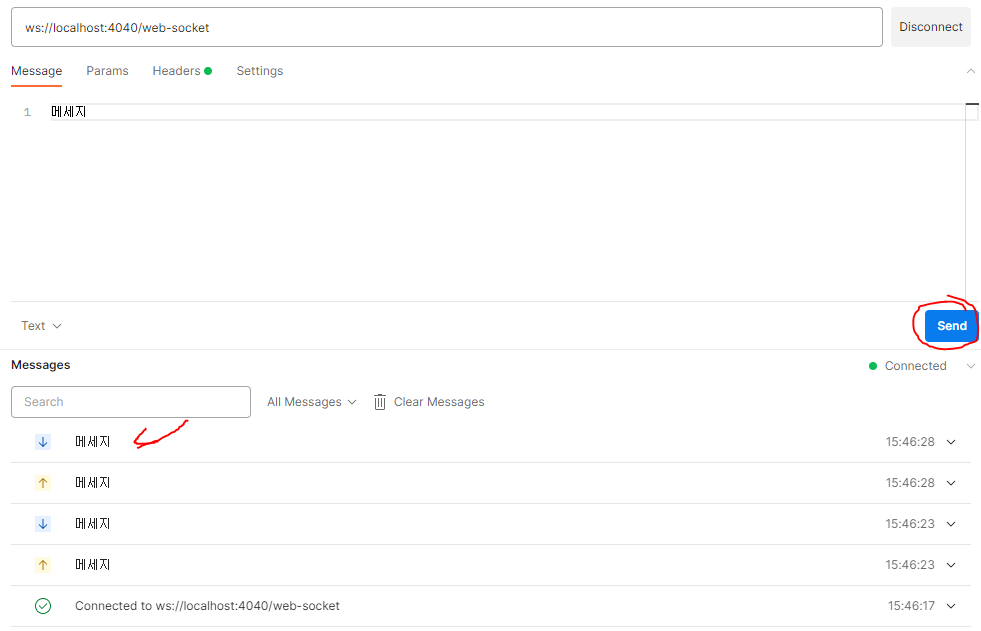This screenshot has width=981, height=631.
Task: Click the editor line number 1
Action: click(27, 113)
